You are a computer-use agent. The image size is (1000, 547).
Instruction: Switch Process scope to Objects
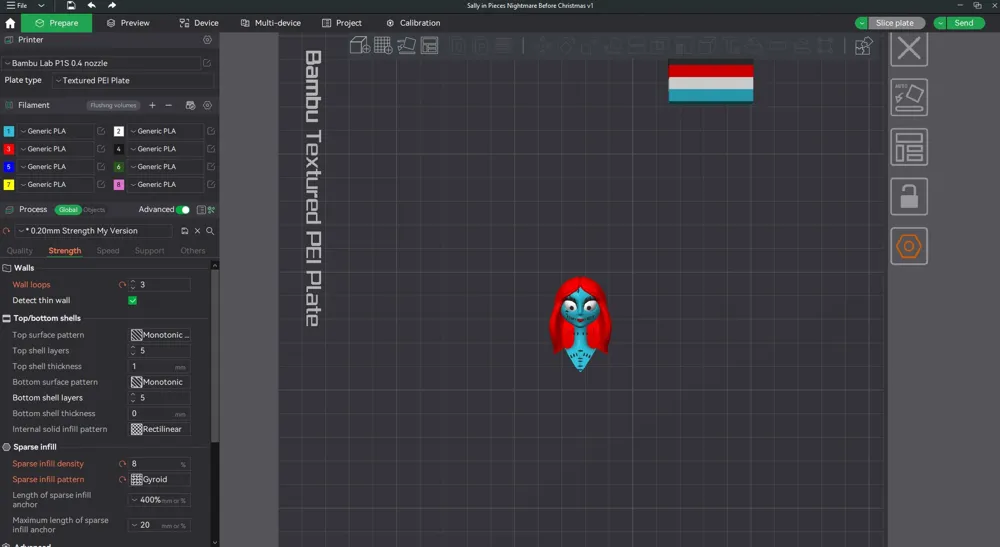pos(94,210)
